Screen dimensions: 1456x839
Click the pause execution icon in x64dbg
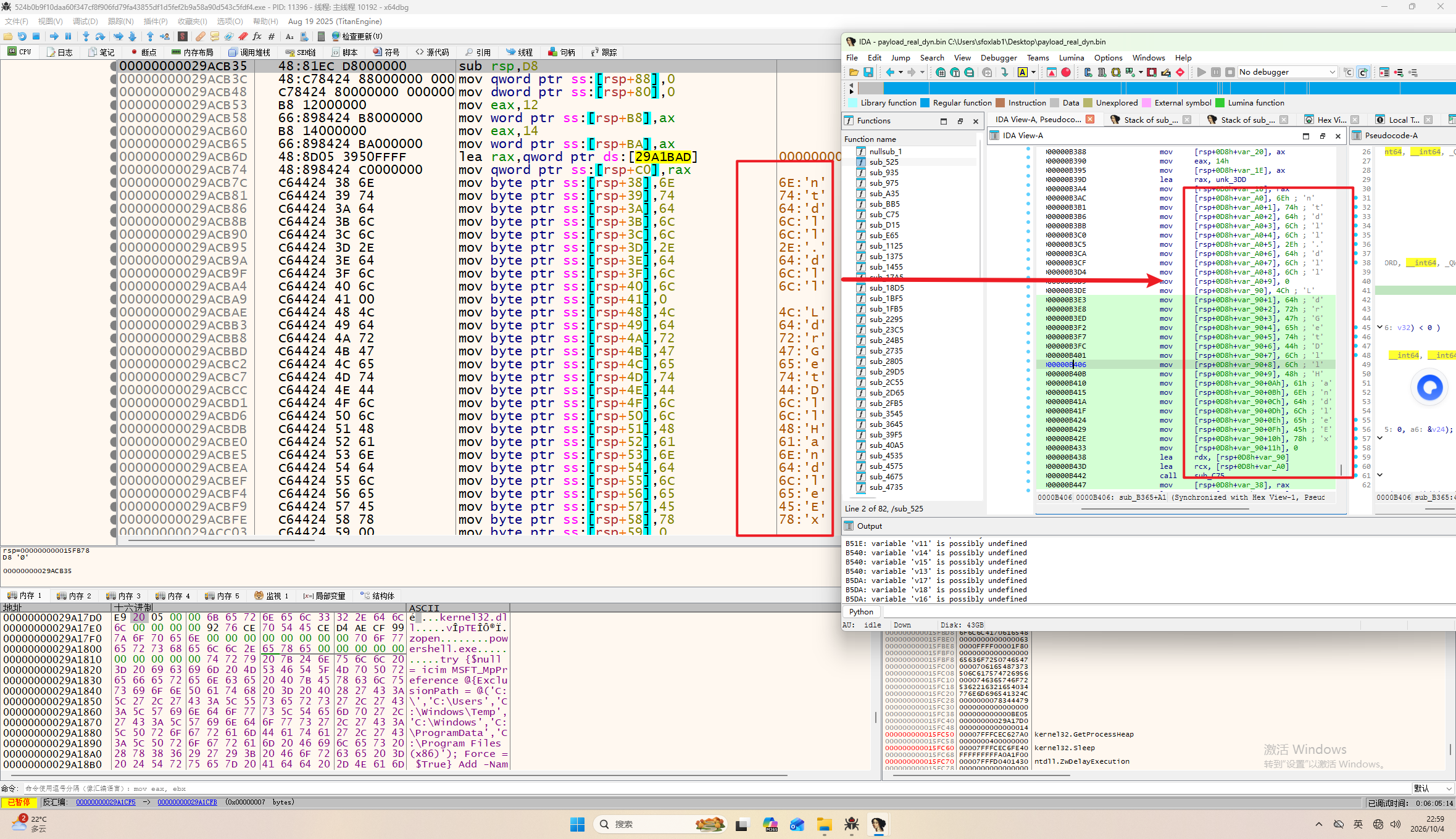(68, 36)
